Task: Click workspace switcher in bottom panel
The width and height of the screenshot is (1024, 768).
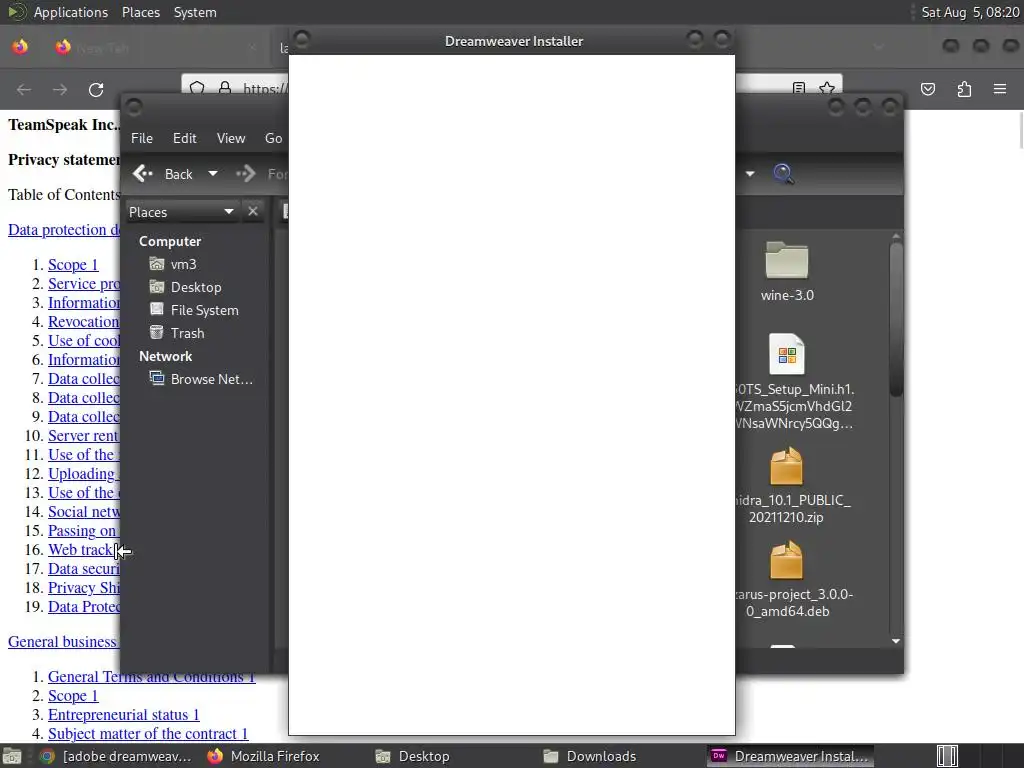Action: (x=947, y=756)
